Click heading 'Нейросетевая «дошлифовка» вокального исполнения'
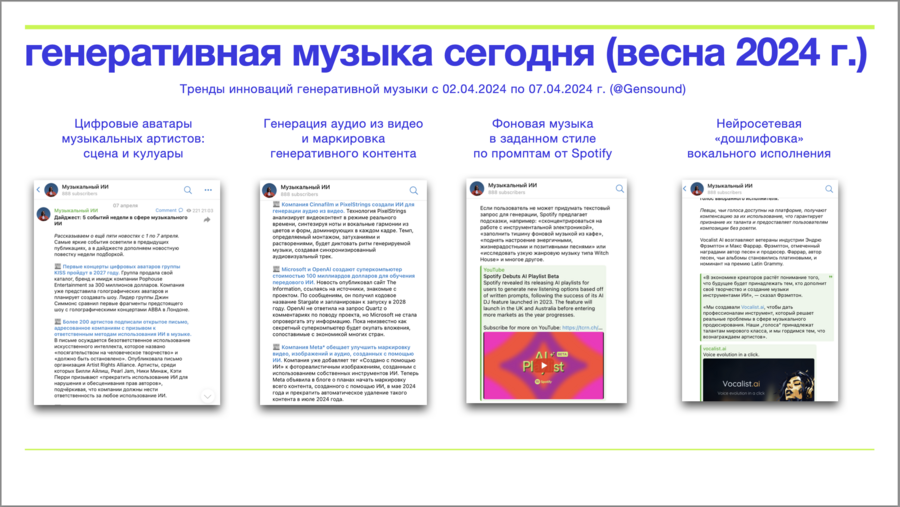 click(759, 138)
